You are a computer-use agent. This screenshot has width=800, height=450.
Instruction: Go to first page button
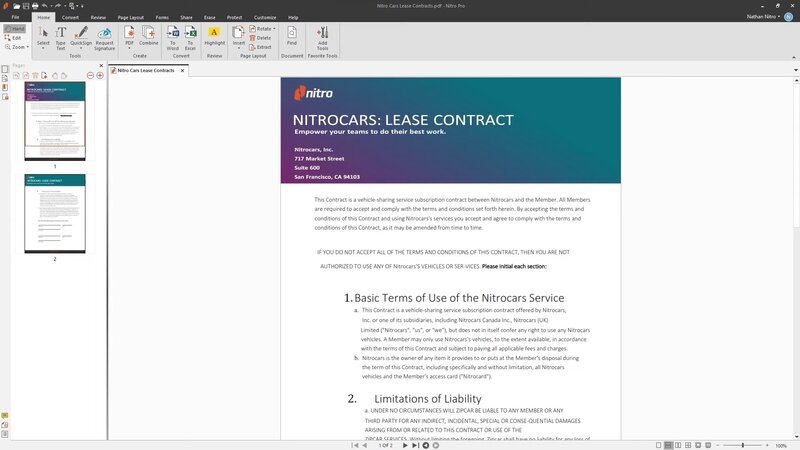click(x=355, y=445)
